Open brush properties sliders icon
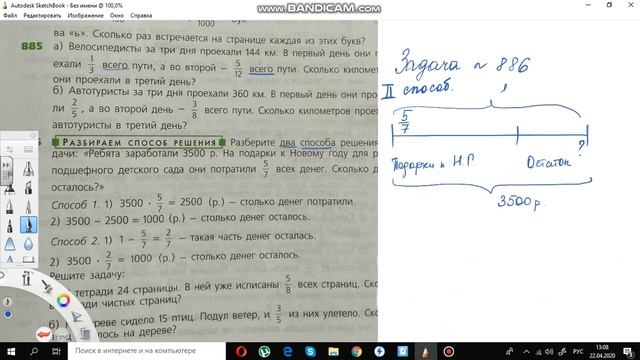 tap(10, 149)
